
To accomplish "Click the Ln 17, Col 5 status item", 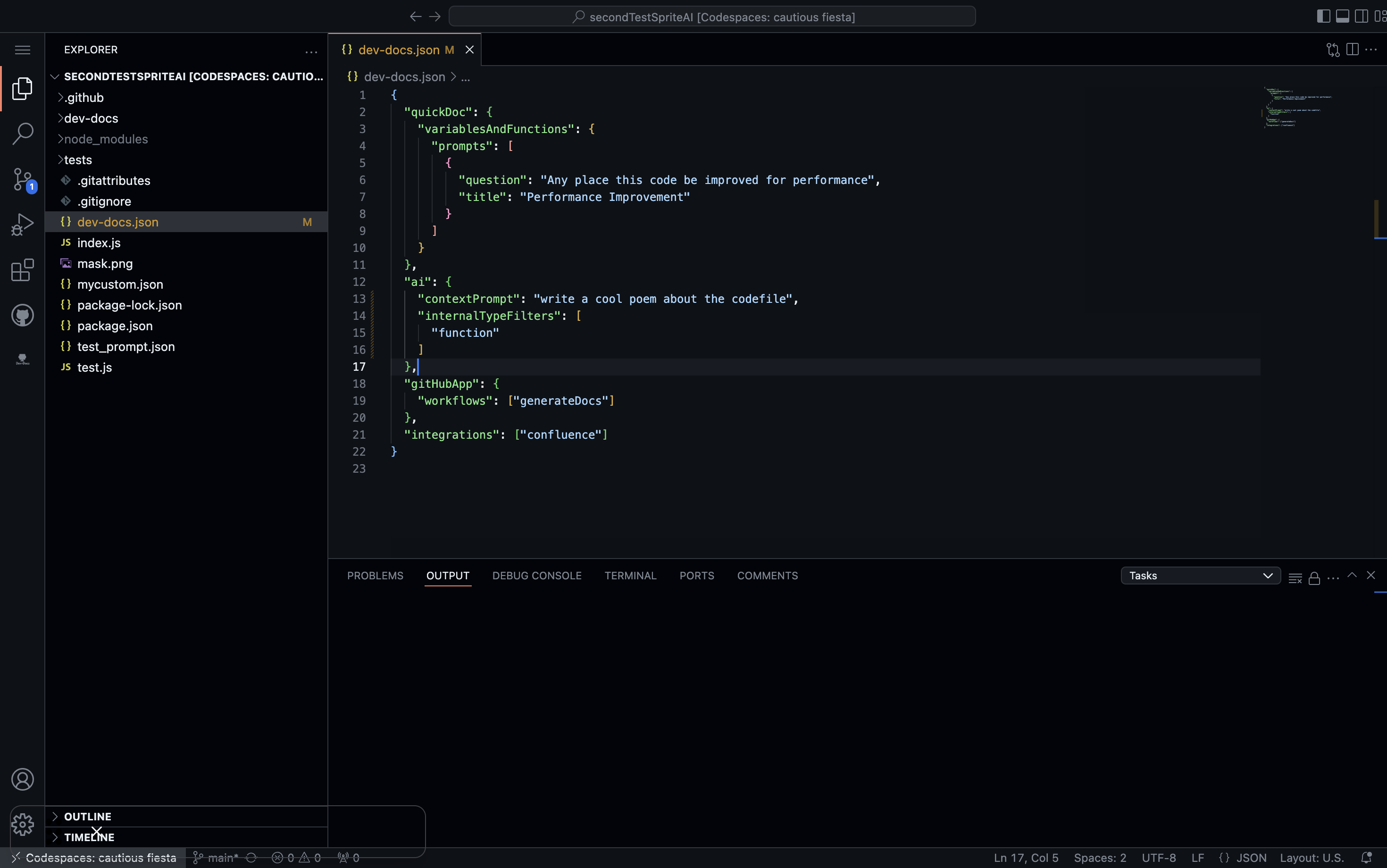I will coord(1026,858).
